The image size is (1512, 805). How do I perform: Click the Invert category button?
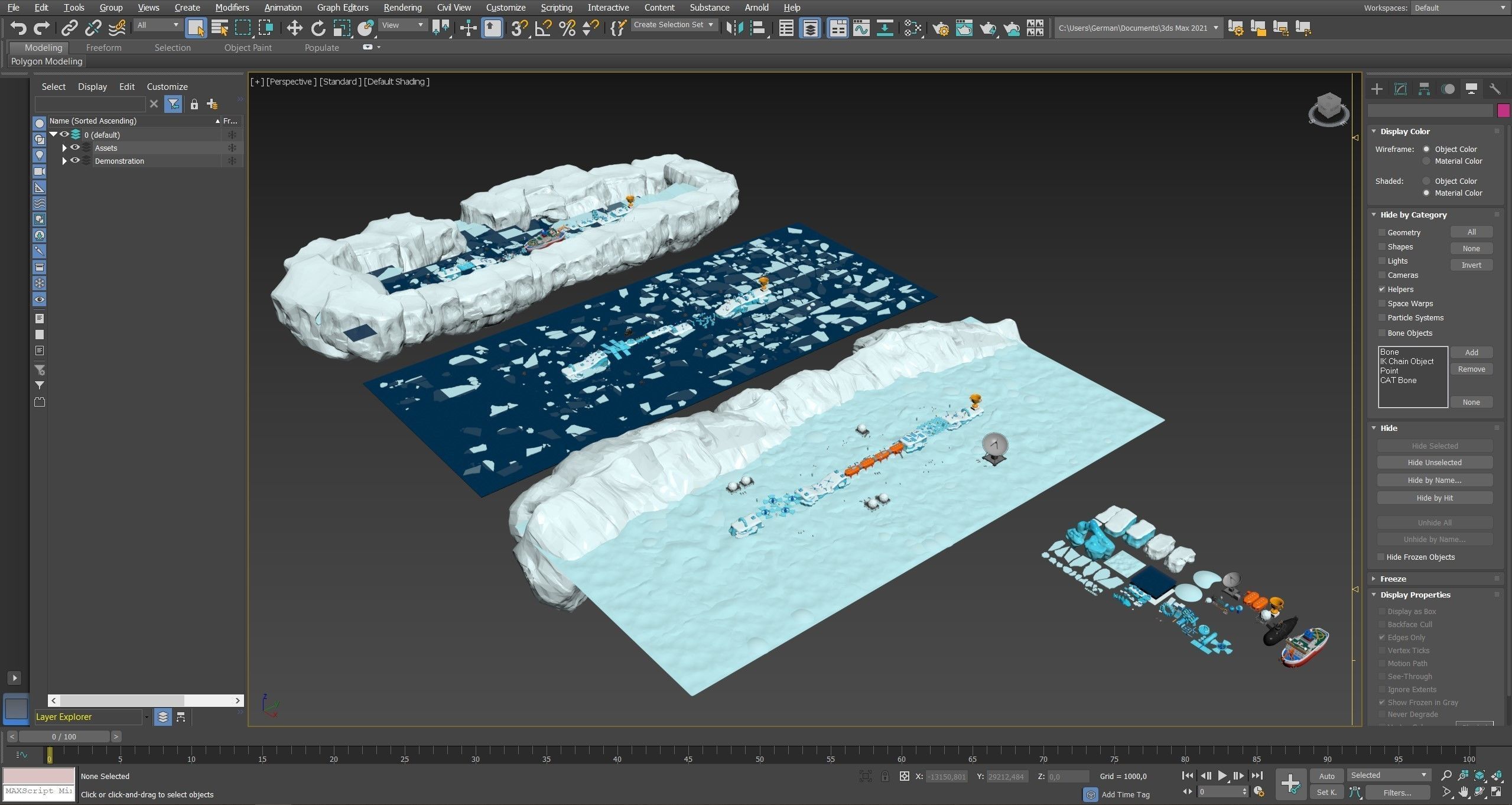pyautogui.click(x=1471, y=265)
